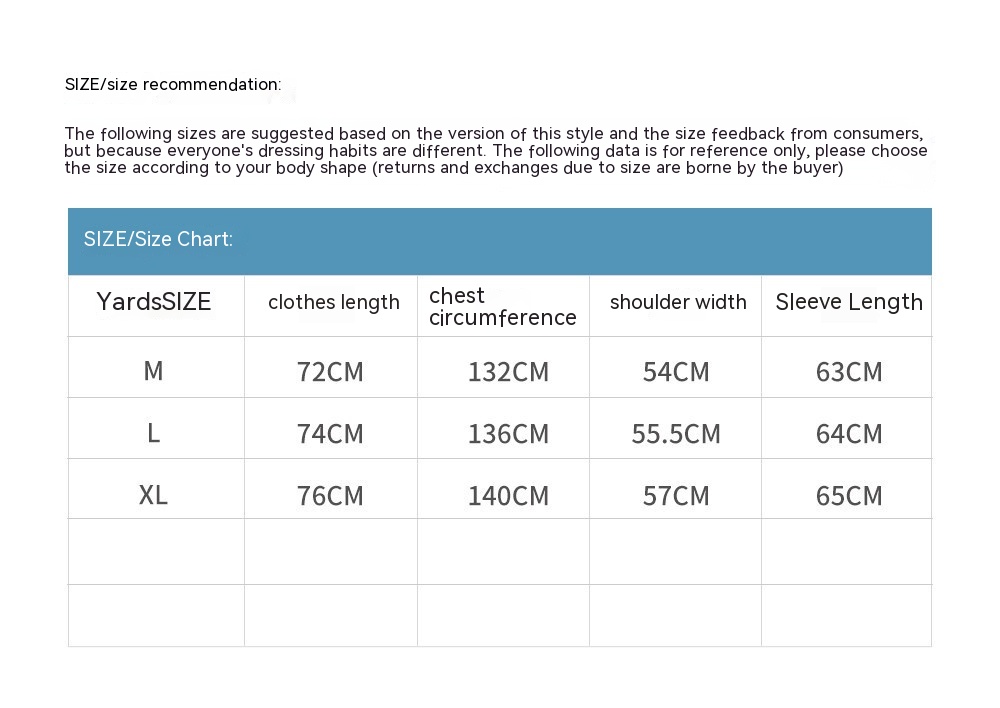The image size is (1000, 708).
Task: Click the SIZE/Size Chart blue header bar
Action: pos(499,240)
